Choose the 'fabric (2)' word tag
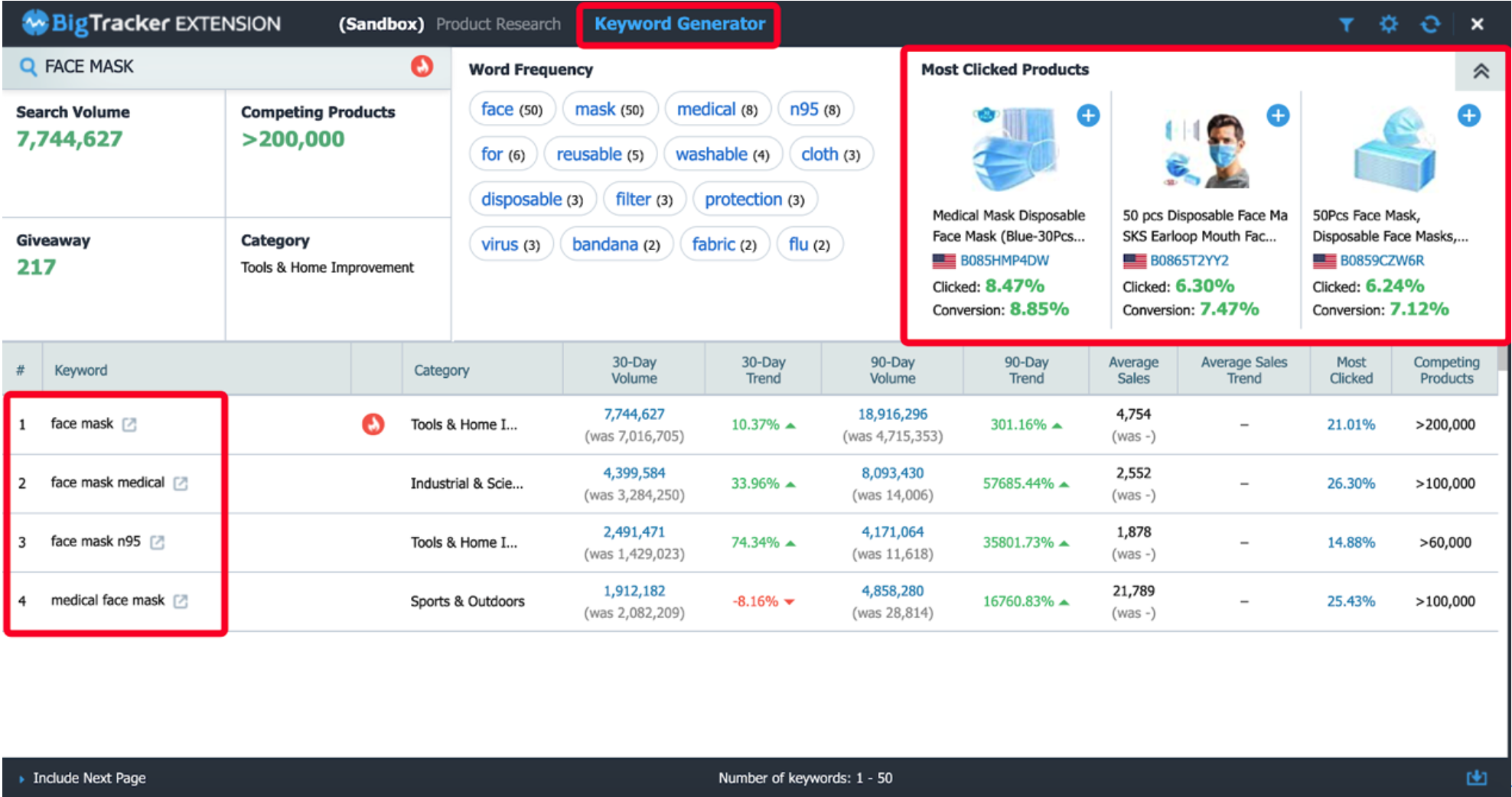Viewport: 1512px width, 797px height. click(724, 245)
